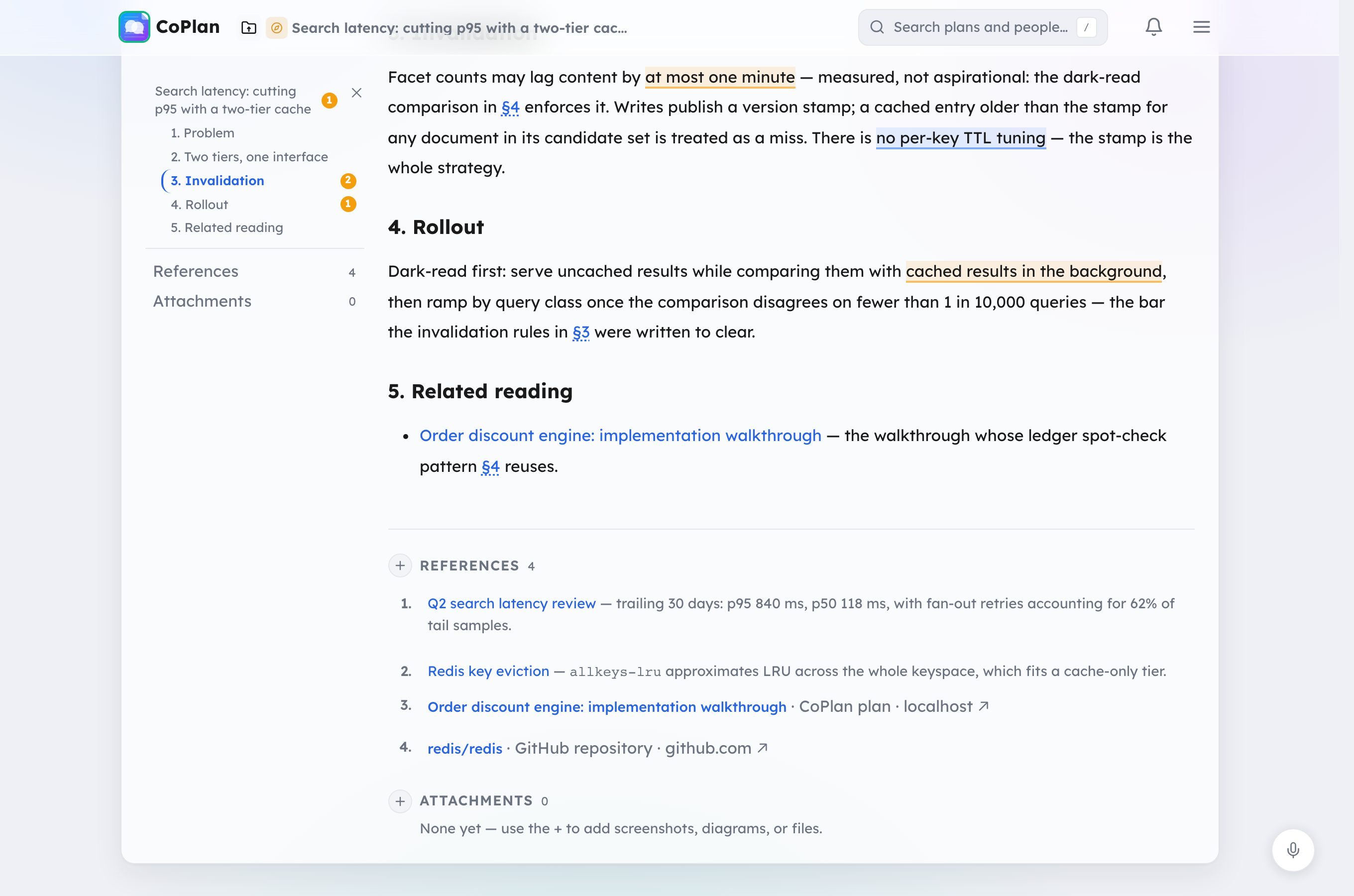Jump to outline item 4. Rollout
The height and width of the screenshot is (896, 1354).
200,204
